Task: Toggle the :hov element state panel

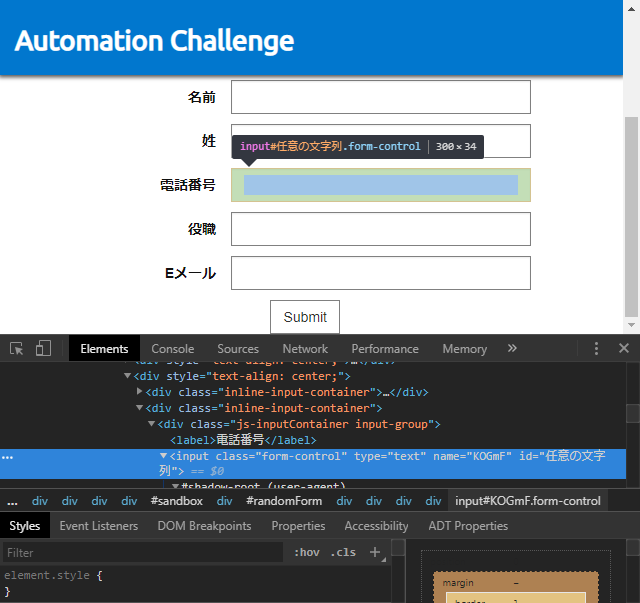Action: pos(307,552)
